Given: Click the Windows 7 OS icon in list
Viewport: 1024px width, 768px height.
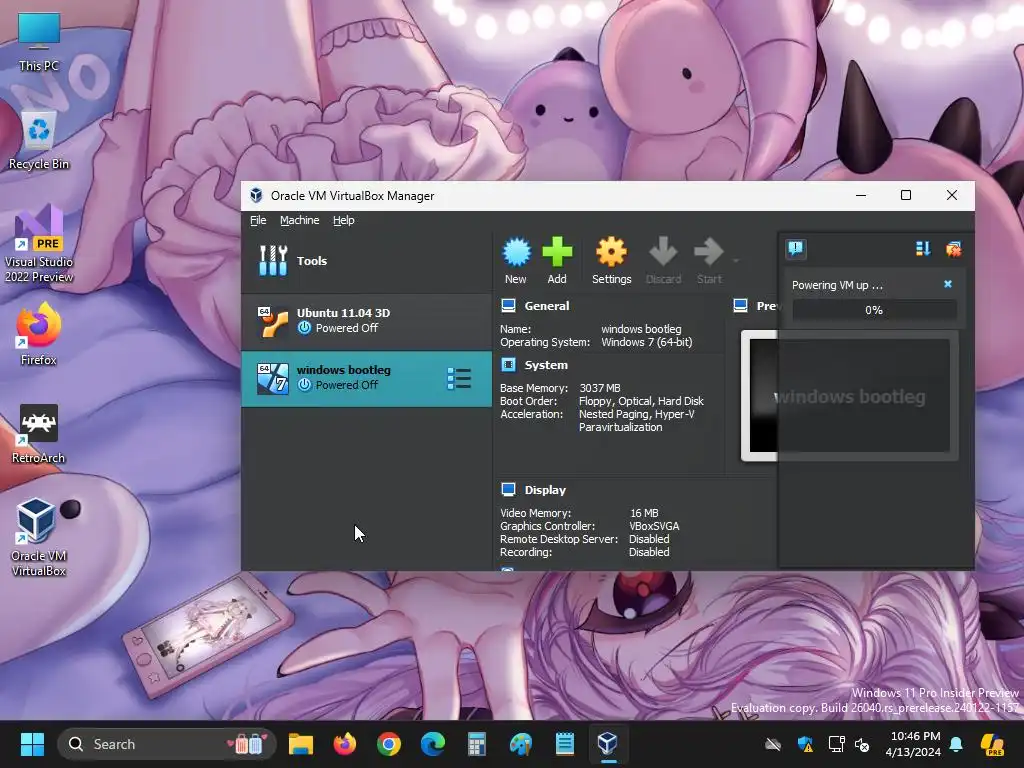Looking at the screenshot, I should [x=272, y=379].
